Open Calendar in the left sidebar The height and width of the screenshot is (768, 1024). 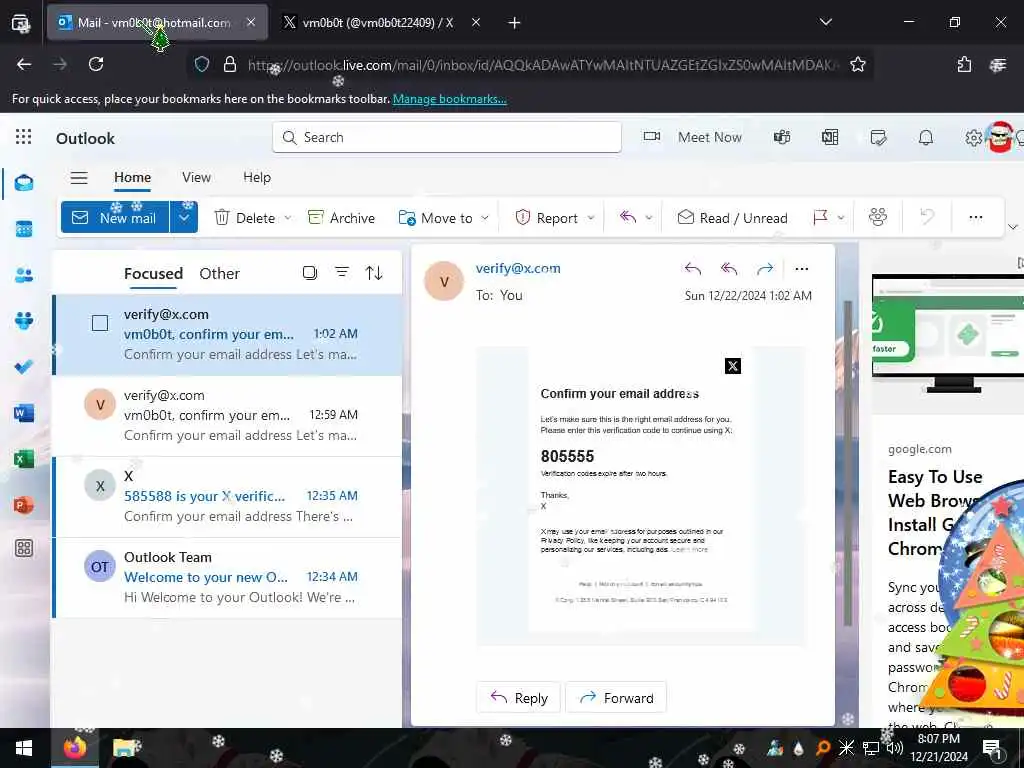click(x=24, y=229)
